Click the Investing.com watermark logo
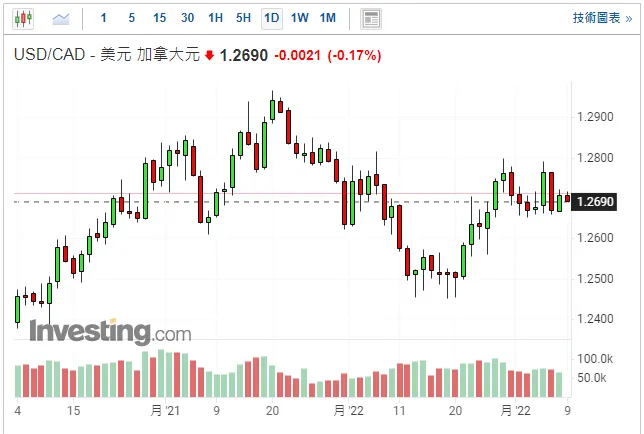 pyautogui.click(x=110, y=332)
